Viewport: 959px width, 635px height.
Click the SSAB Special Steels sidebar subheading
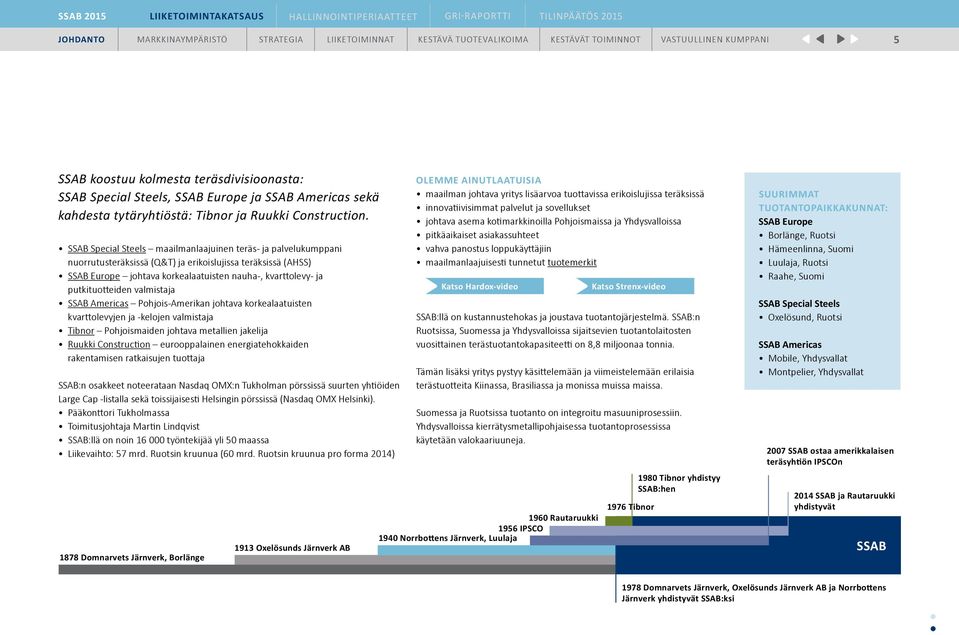(x=799, y=304)
